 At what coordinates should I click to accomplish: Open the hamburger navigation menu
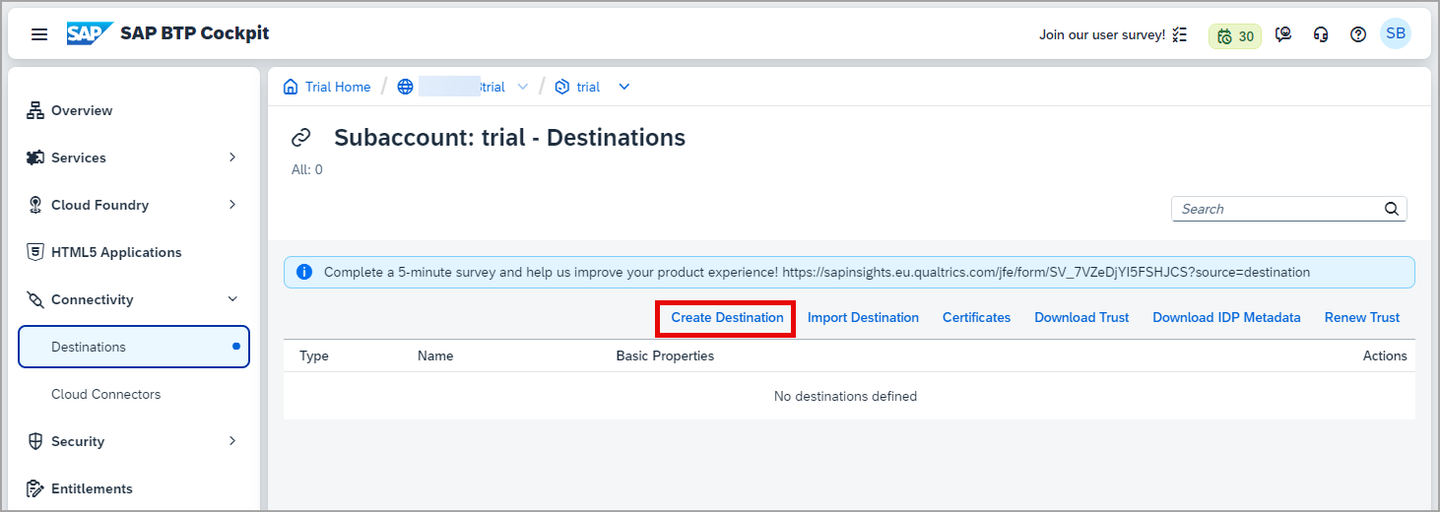click(x=39, y=34)
